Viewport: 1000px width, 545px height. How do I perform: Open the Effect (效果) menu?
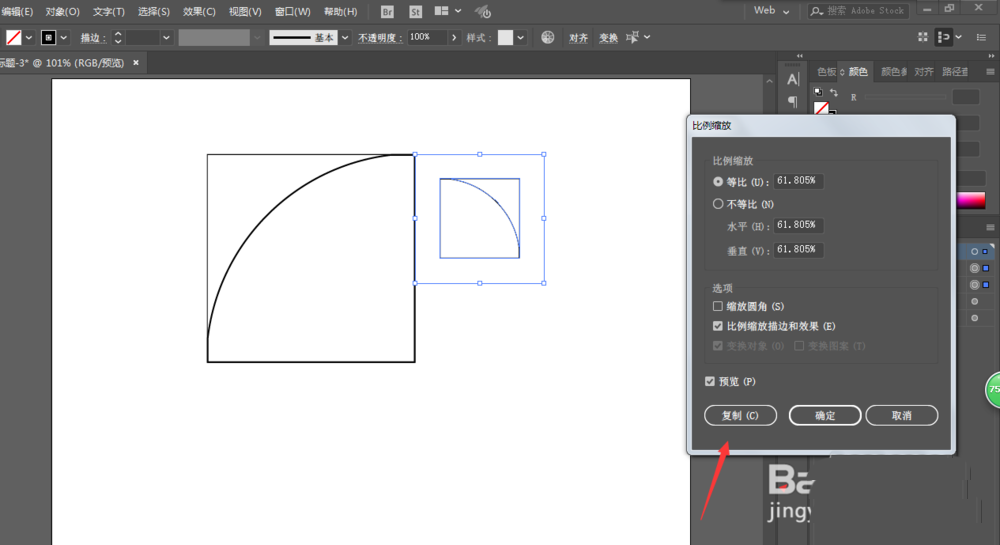pos(199,11)
